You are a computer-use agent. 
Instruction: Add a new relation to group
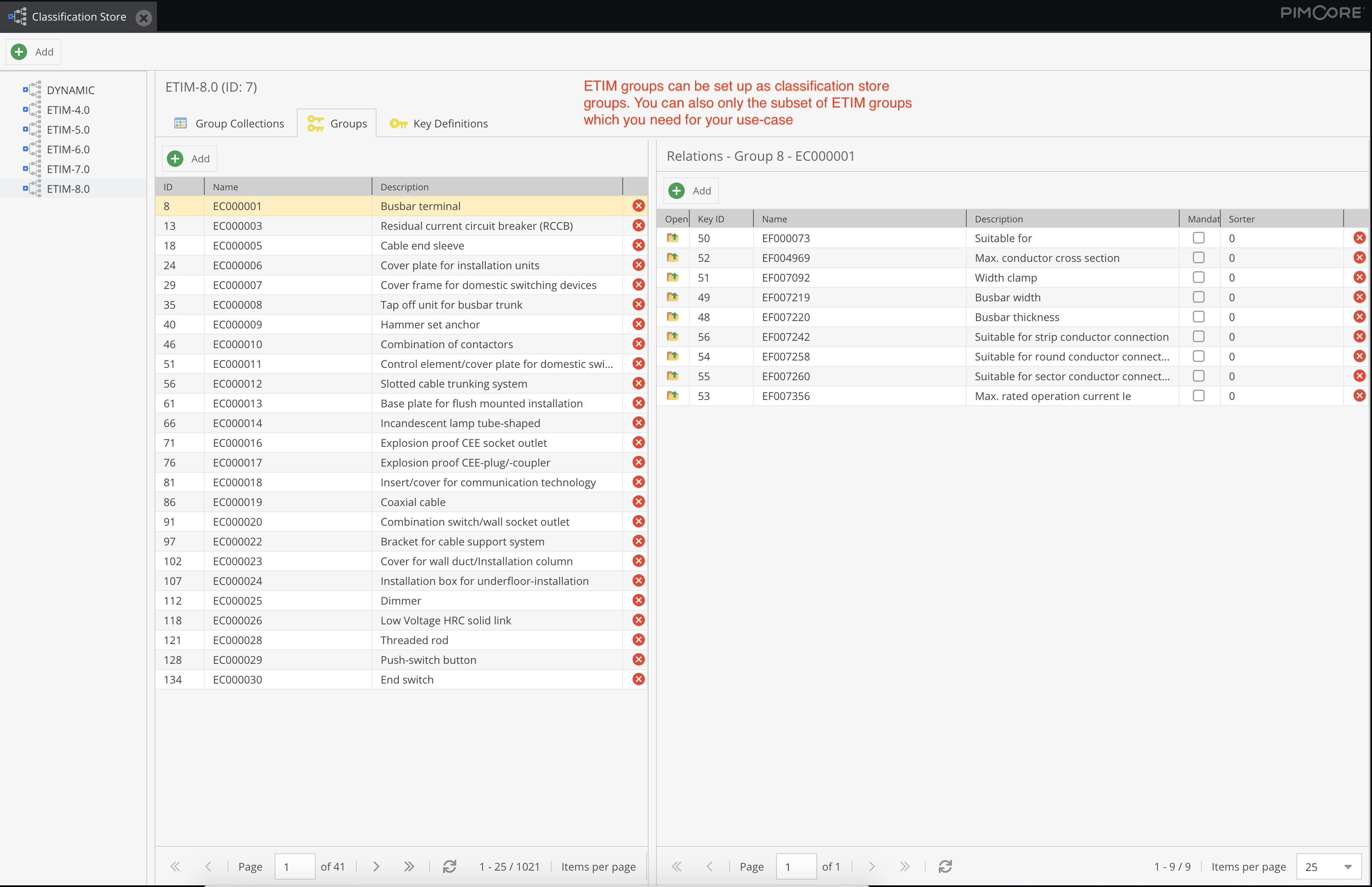[x=691, y=191]
